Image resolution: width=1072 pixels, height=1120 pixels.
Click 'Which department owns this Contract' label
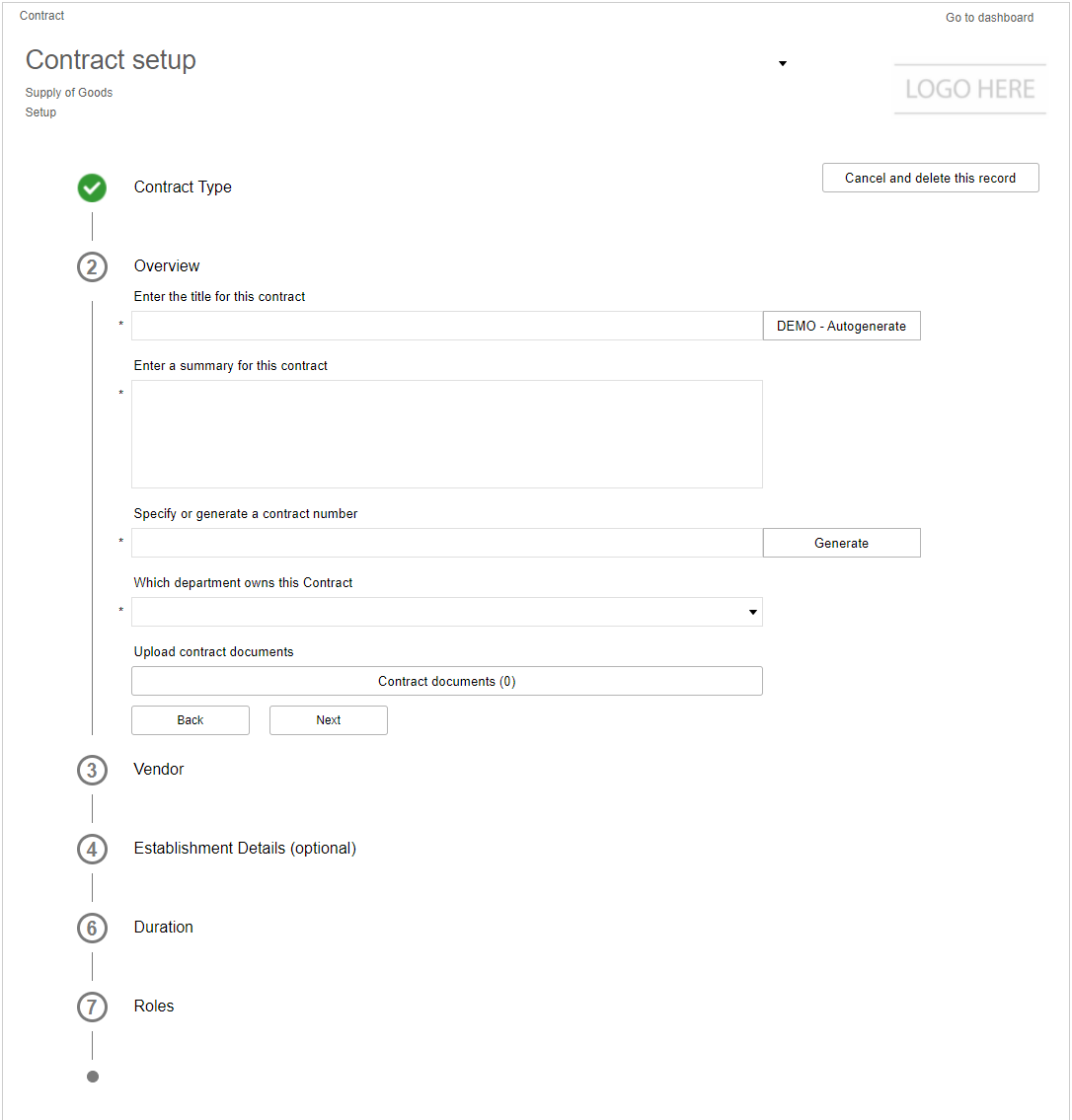point(243,583)
